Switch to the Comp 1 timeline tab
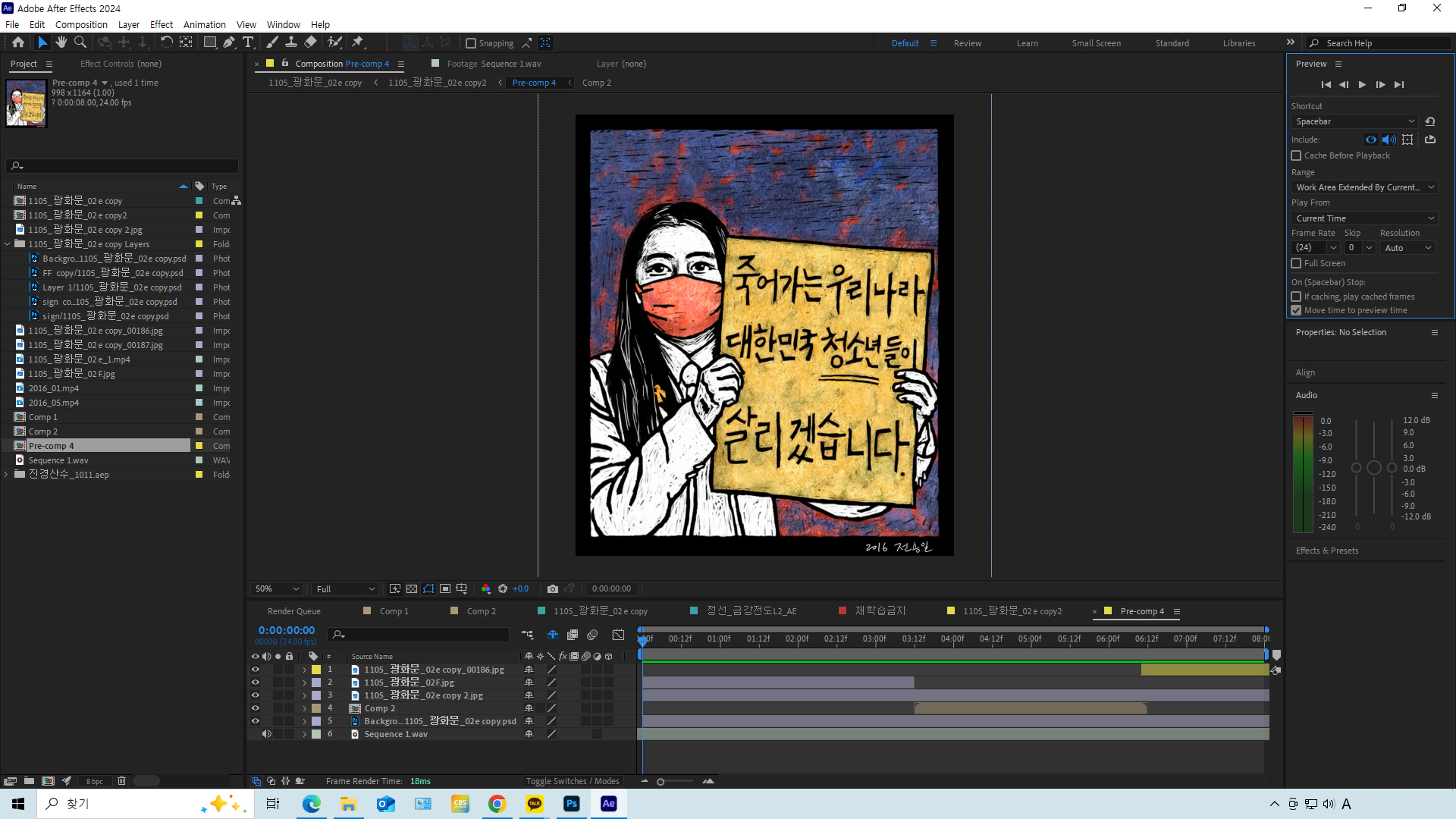1456x819 pixels. click(x=394, y=611)
